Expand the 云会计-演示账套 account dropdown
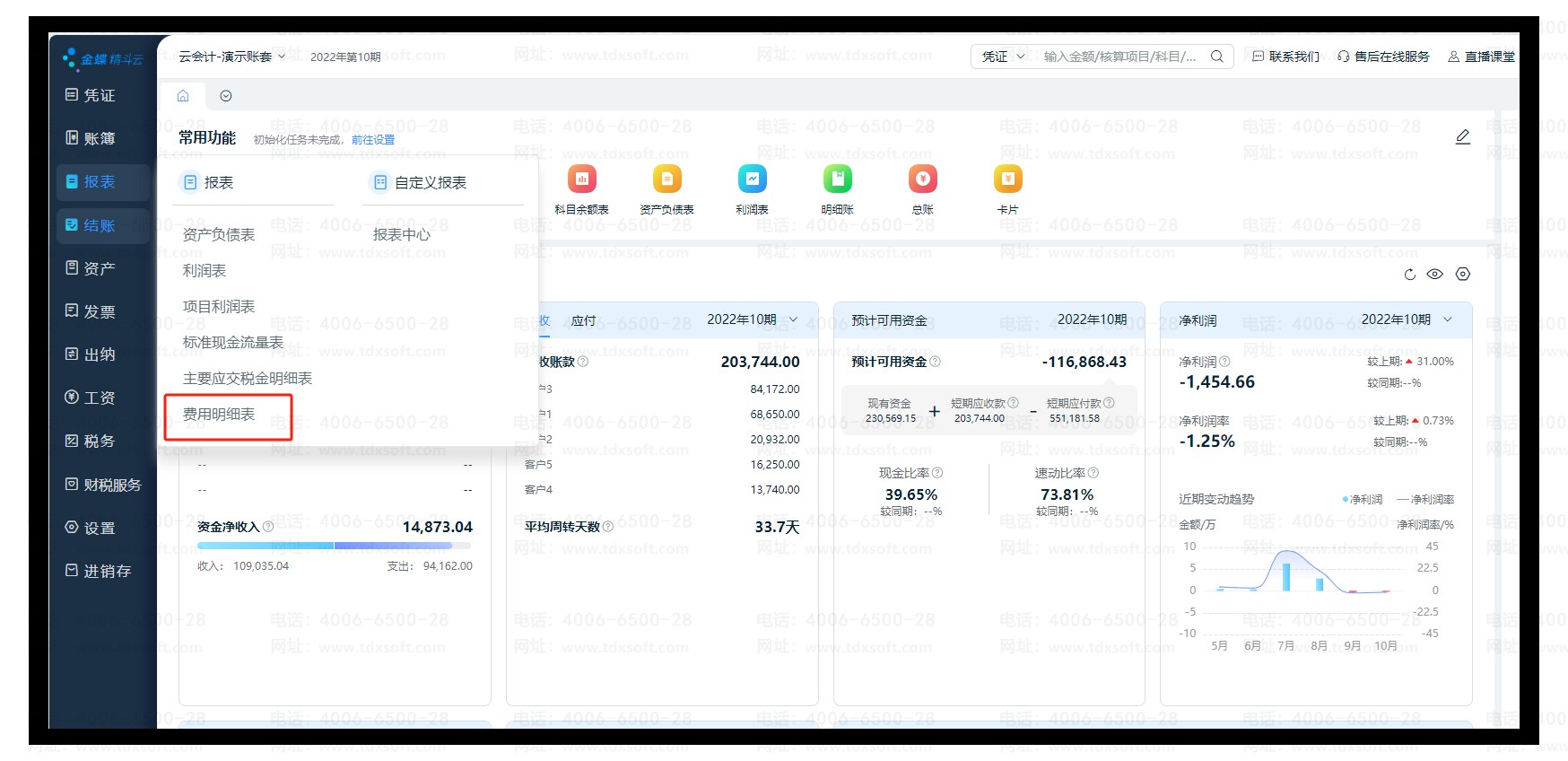Image resolution: width=1568 pixels, height=761 pixels. (x=232, y=57)
